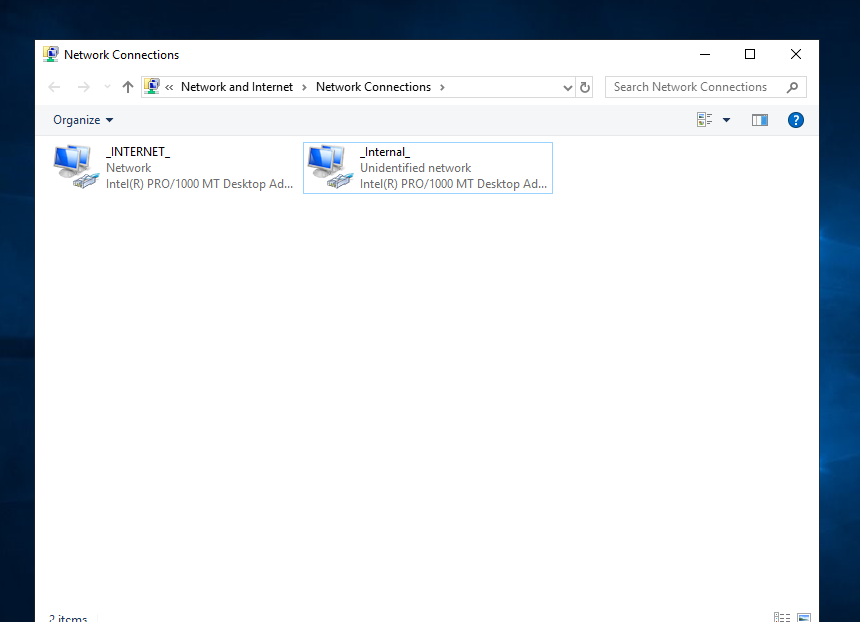The height and width of the screenshot is (622, 860).
Task: Close the Network Connections window
Action: 796,54
